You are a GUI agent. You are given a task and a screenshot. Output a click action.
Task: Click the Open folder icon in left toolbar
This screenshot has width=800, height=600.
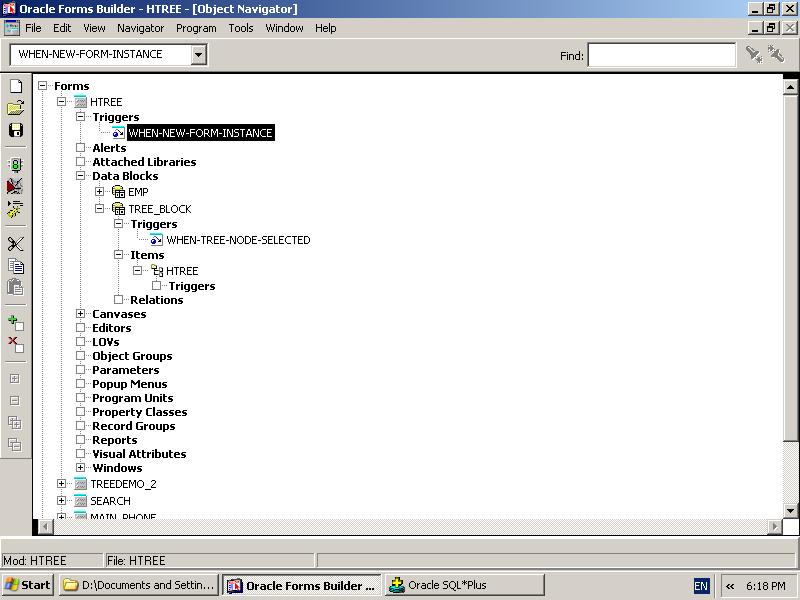(x=15, y=108)
